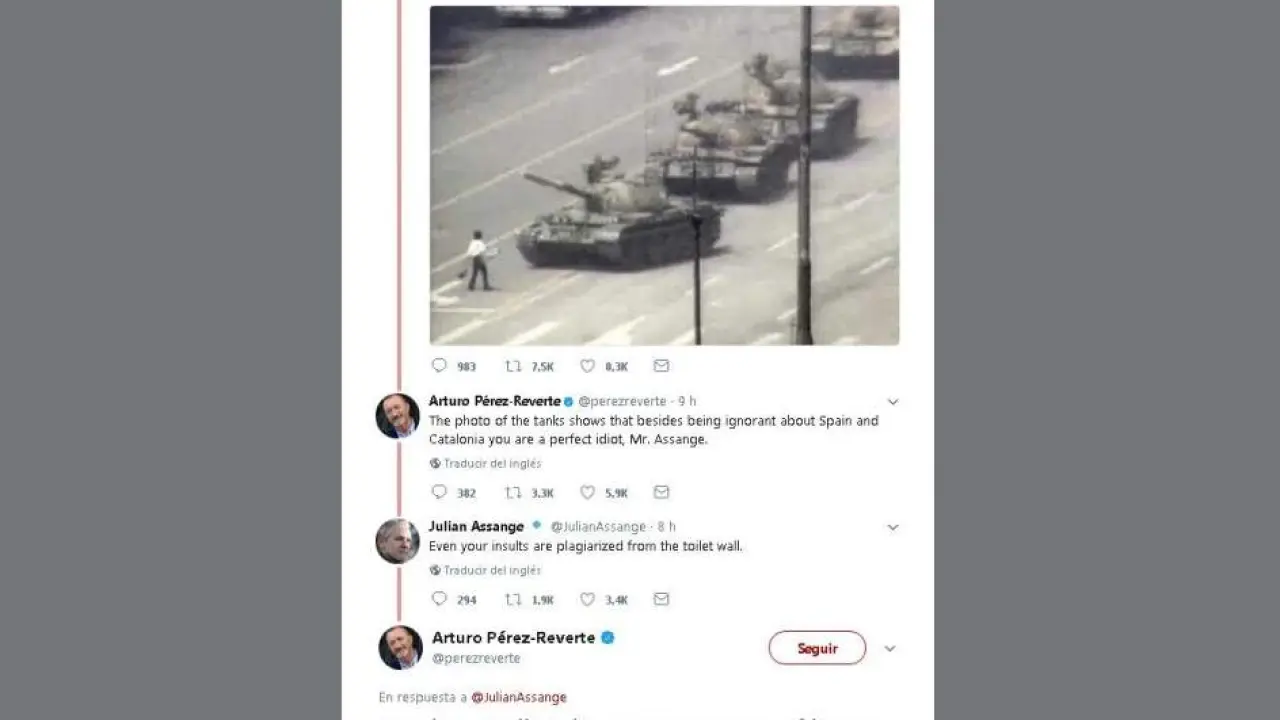Enlarge the tank photo image
1280x720 pixels.
pyautogui.click(x=664, y=175)
